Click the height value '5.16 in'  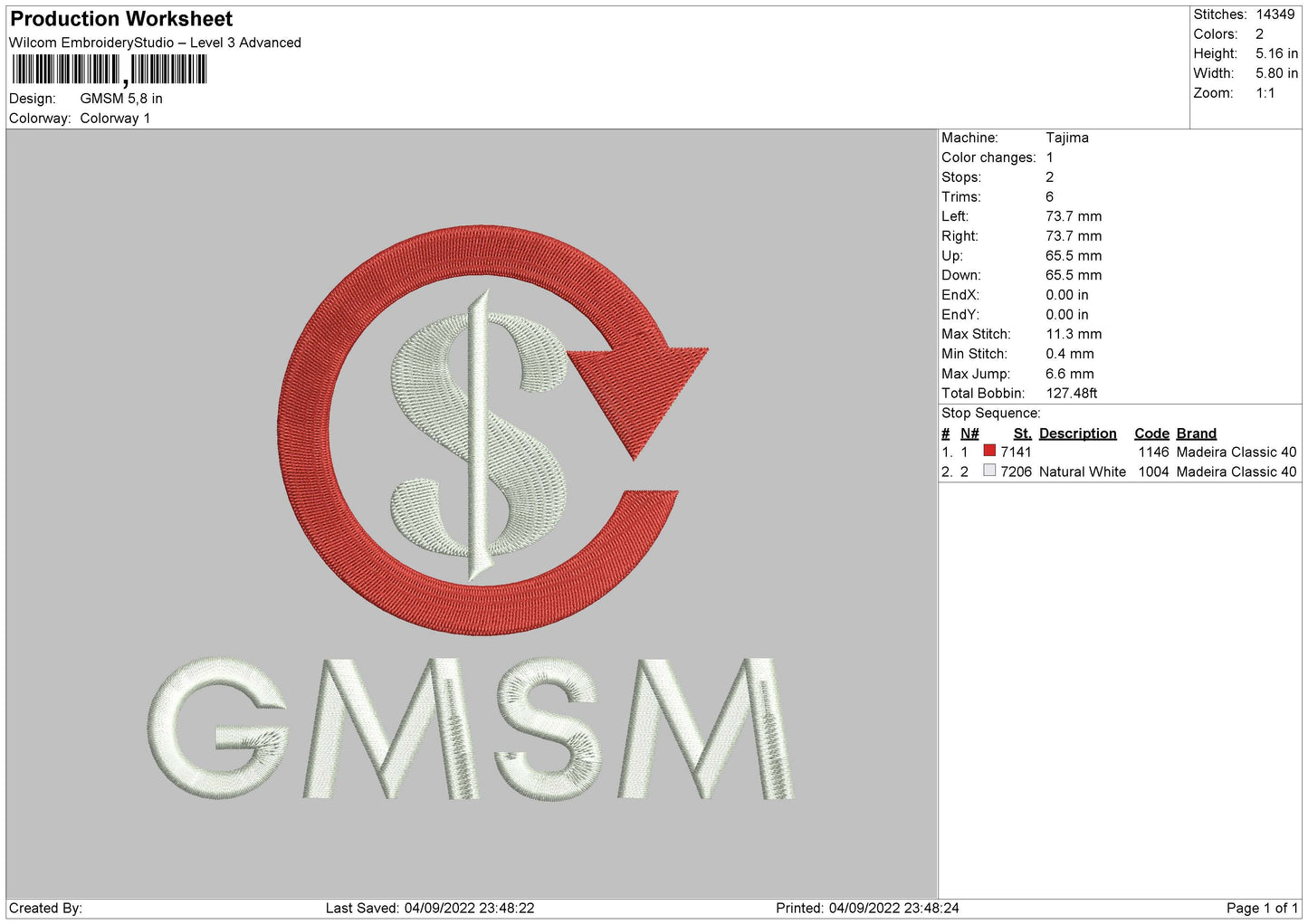tap(1276, 54)
